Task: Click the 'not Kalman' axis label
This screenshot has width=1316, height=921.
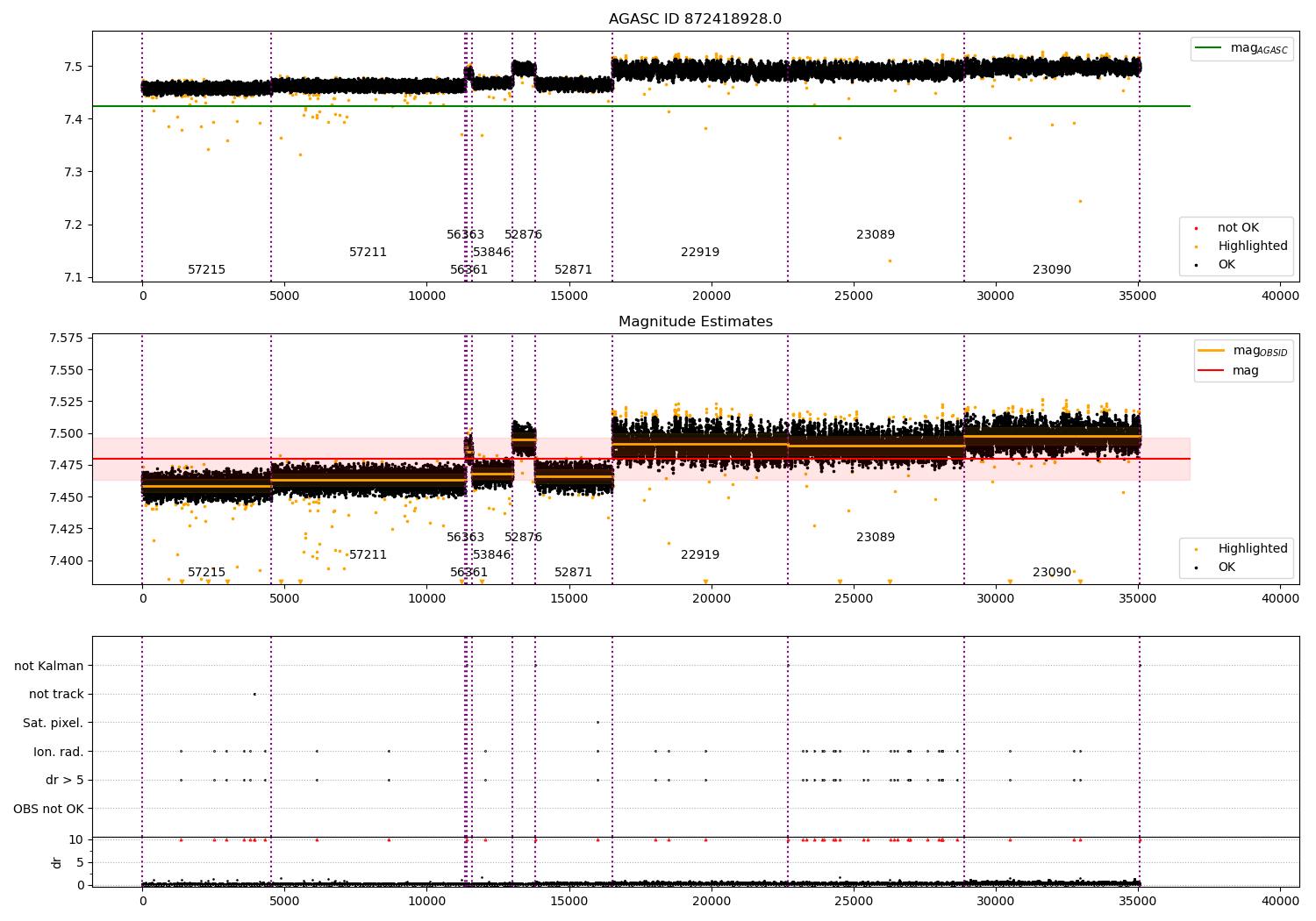Action: click(49, 666)
